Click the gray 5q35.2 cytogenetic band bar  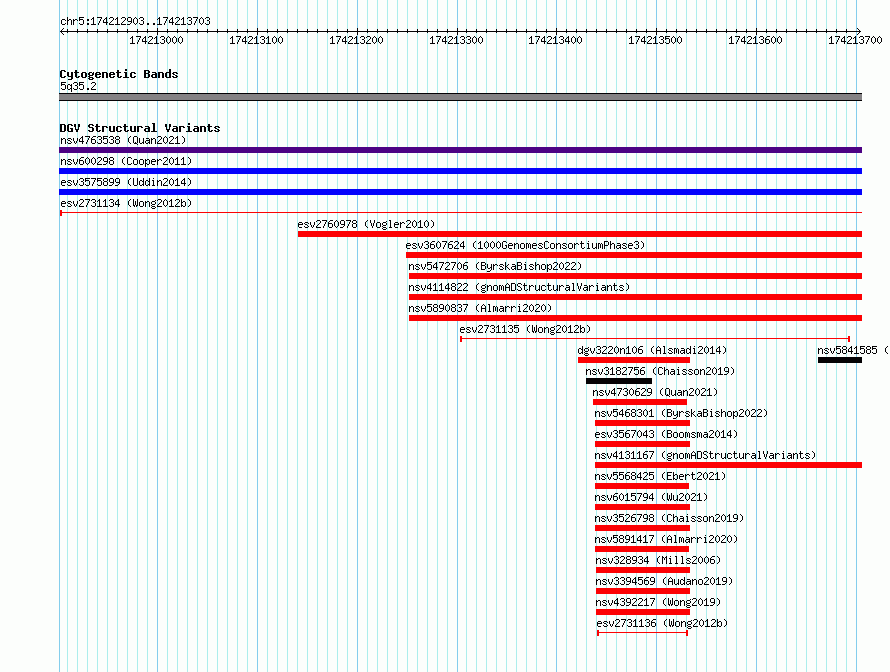(460, 97)
